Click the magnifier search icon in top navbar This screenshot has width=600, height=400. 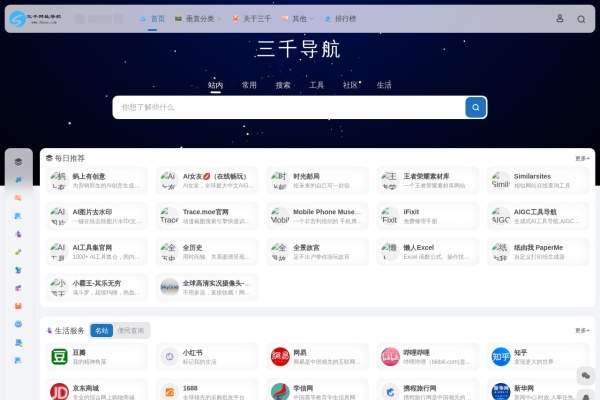point(581,19)
